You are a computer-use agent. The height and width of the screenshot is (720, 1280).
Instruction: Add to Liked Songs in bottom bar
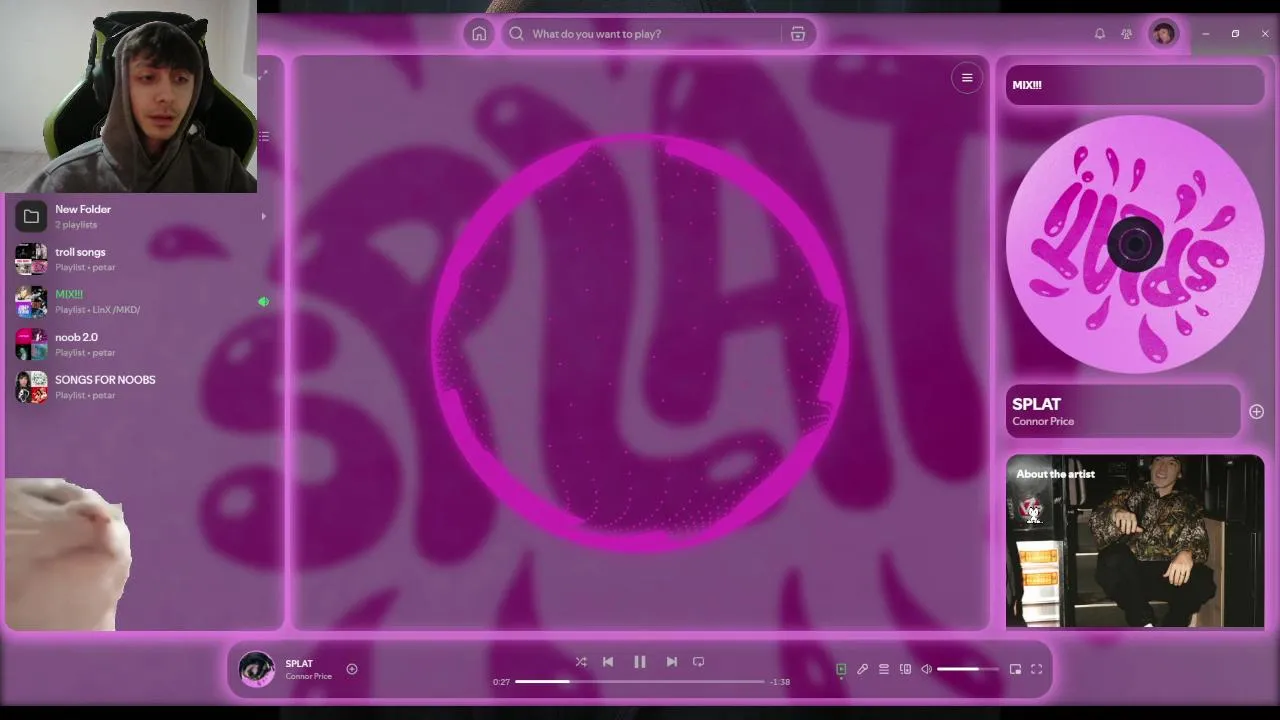(x=352, y=669)
